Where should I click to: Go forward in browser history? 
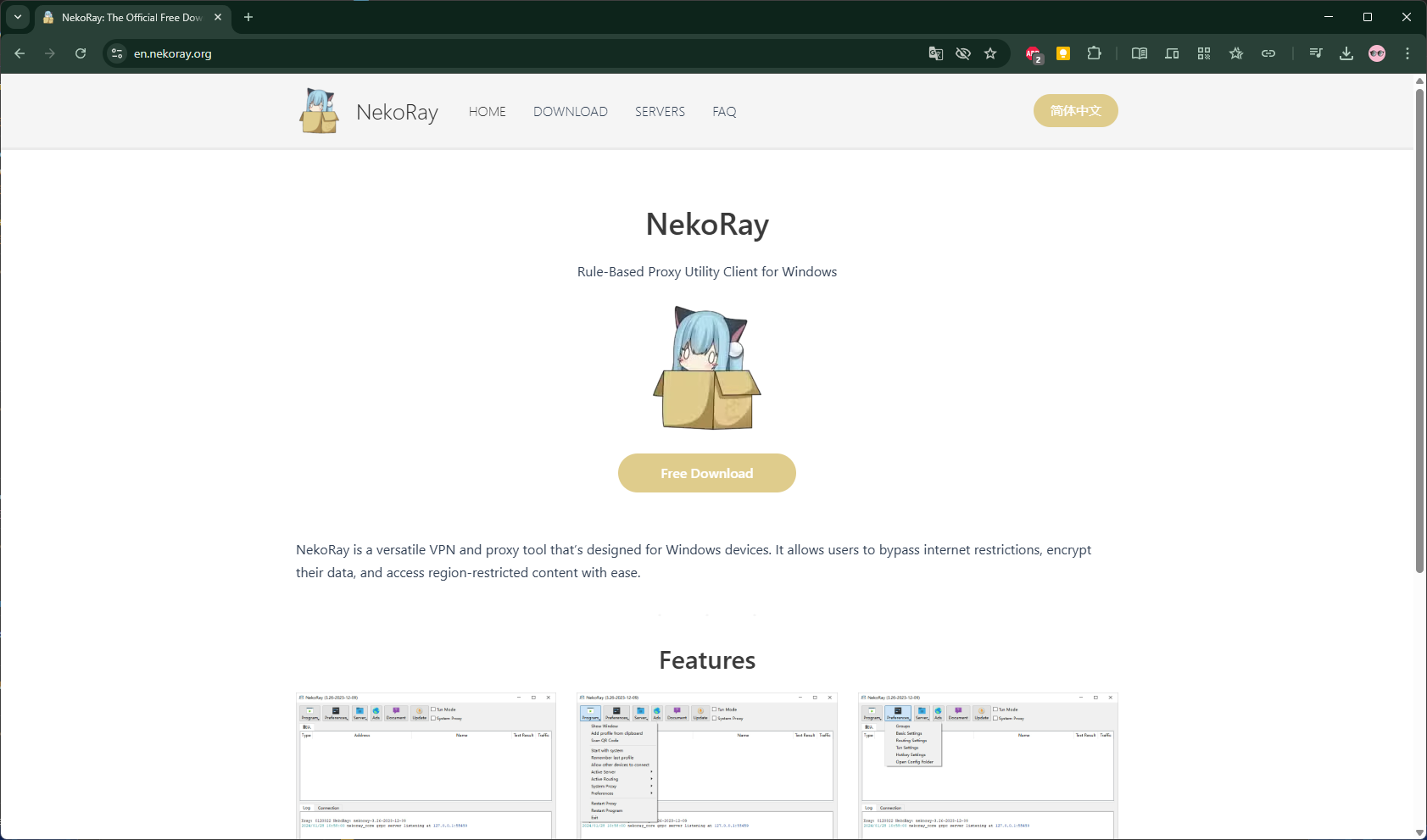click(50, 53)
